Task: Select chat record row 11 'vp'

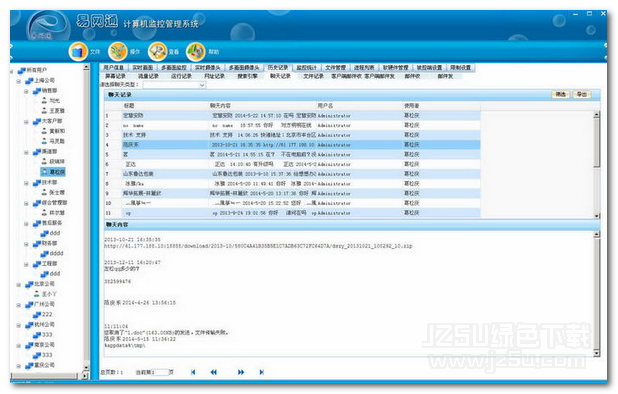Action: click(292, 213)
